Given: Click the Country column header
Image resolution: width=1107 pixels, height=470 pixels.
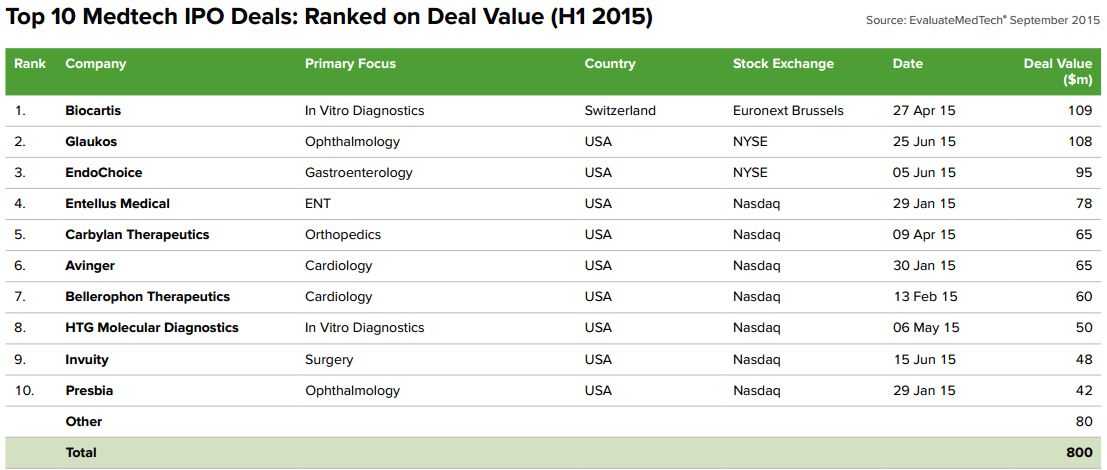Looking at the screenshot, I should [610, 64].
